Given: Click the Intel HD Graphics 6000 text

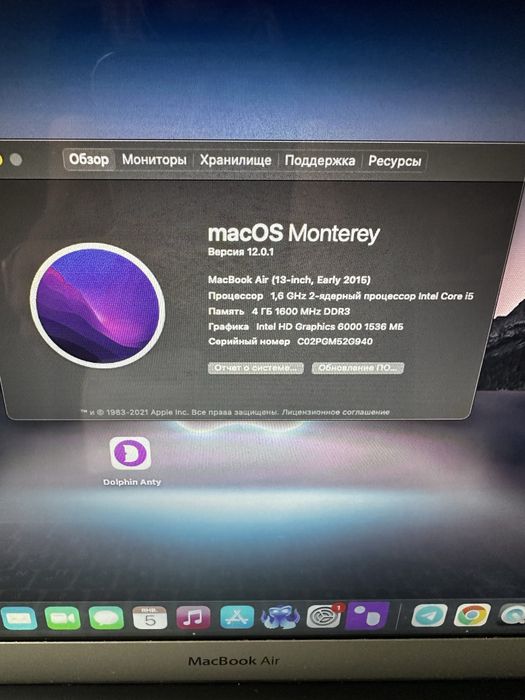Looking at the screenshot, I should [x=329, y=327].
